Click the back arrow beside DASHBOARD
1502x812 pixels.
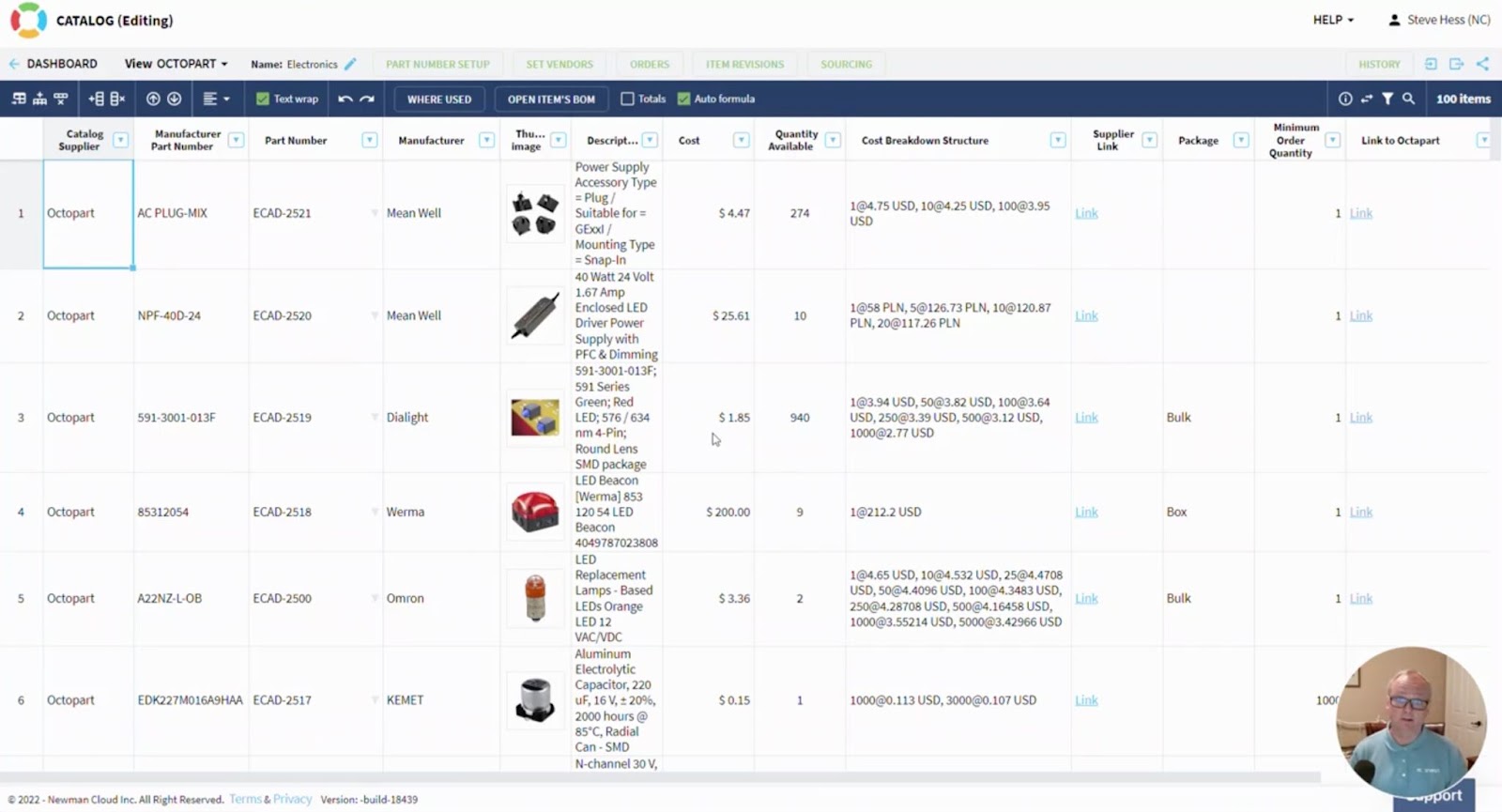point(14,64)
